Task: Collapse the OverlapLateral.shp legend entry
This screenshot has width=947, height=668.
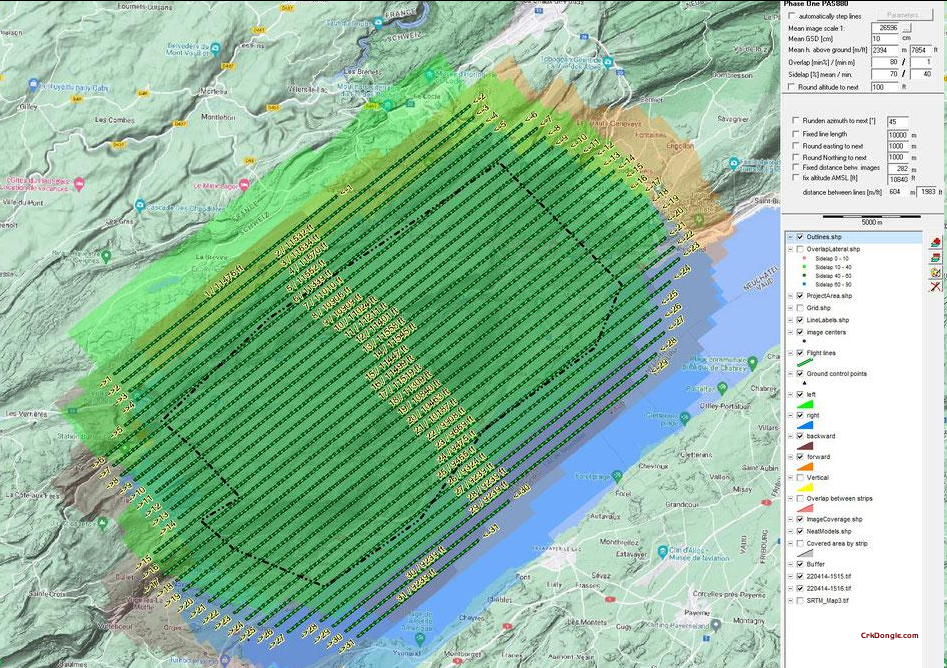Action: [788, 249]
